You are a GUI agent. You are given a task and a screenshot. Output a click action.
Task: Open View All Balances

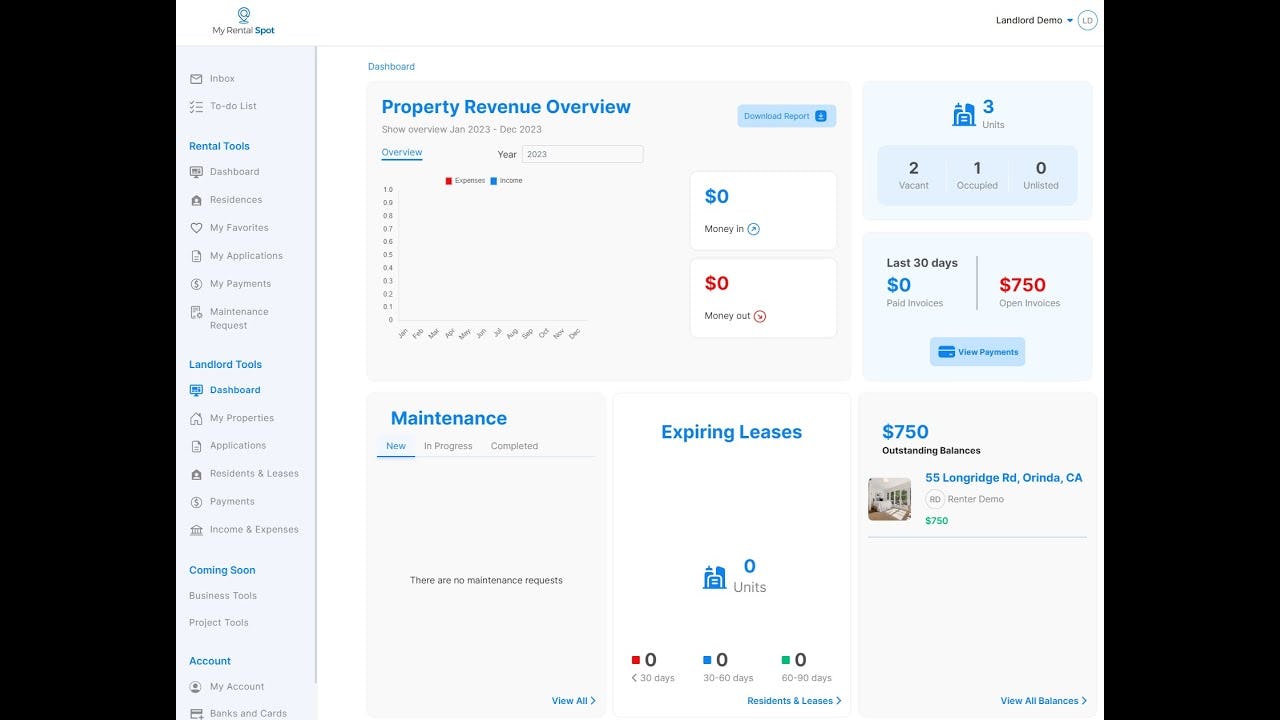[x=1043, y=700]
